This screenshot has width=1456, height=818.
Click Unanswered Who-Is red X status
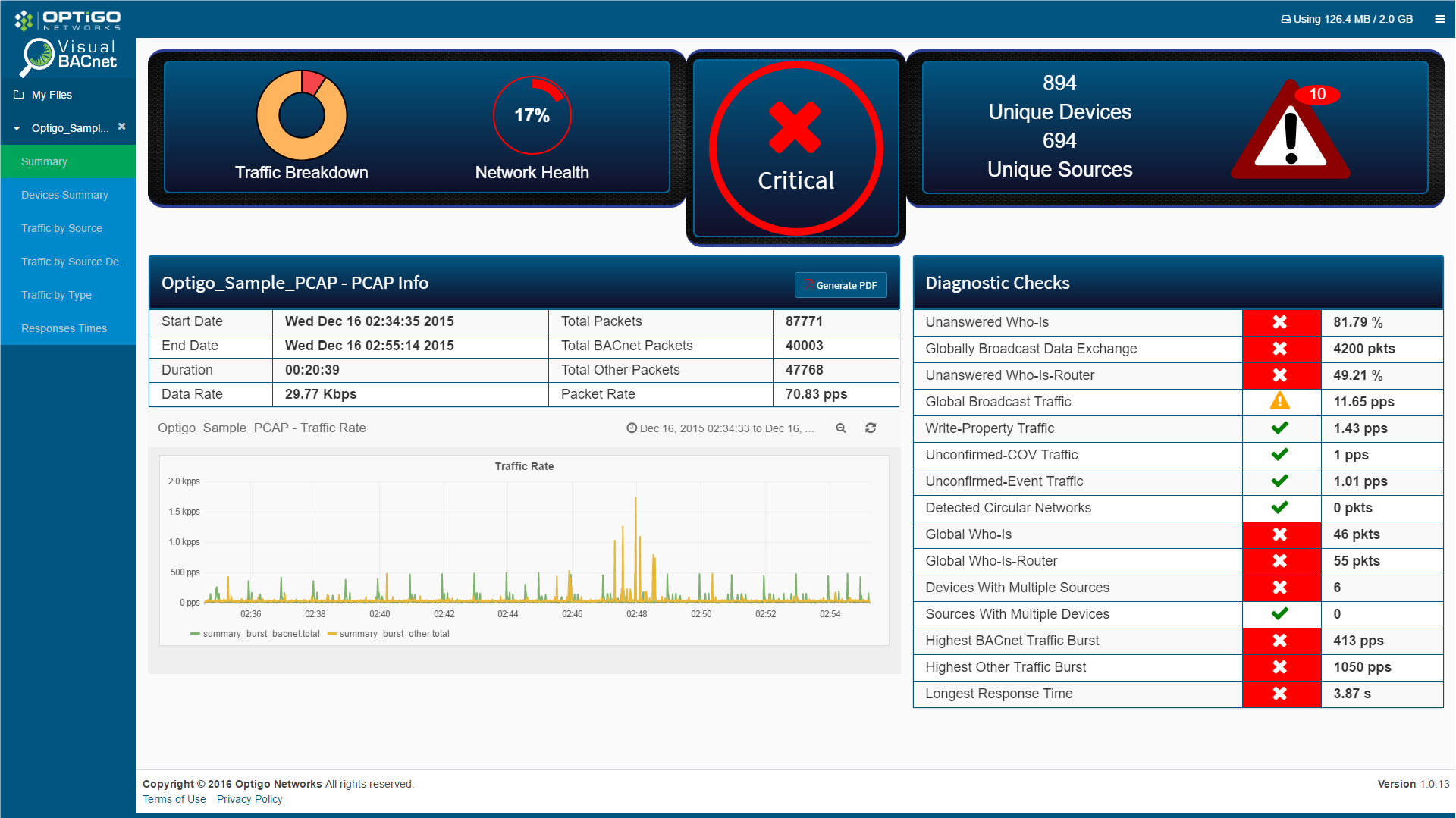[x=1280, y=322]
